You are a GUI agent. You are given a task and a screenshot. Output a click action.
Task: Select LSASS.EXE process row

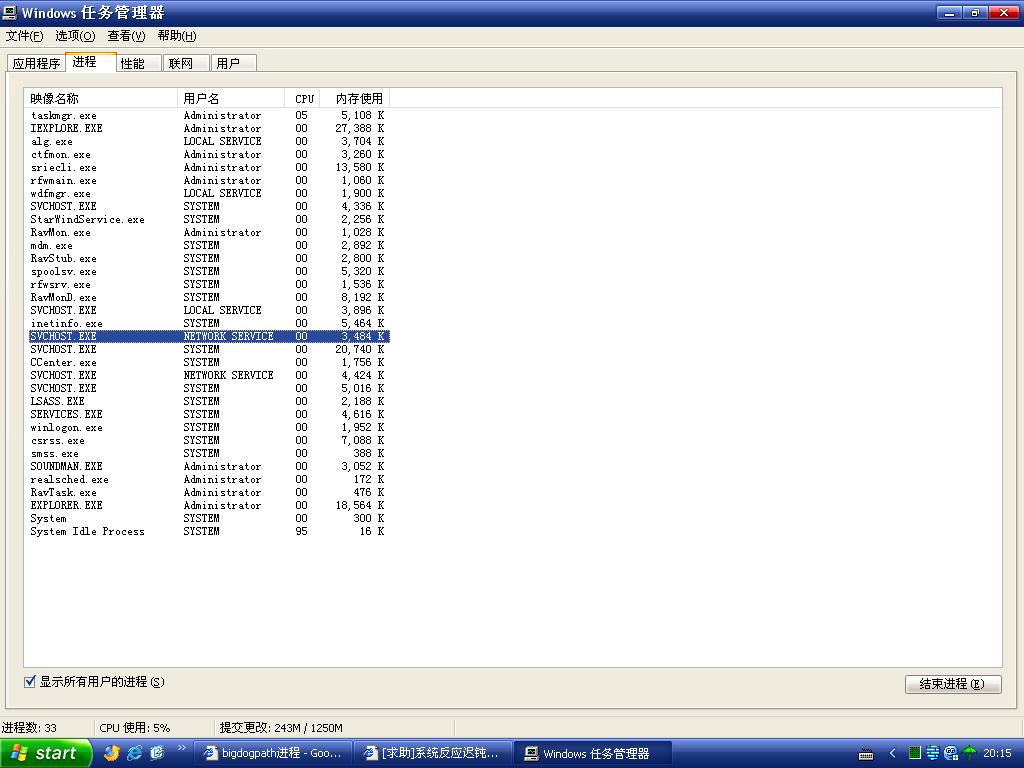pyautogui.click(x=209, y=402)
